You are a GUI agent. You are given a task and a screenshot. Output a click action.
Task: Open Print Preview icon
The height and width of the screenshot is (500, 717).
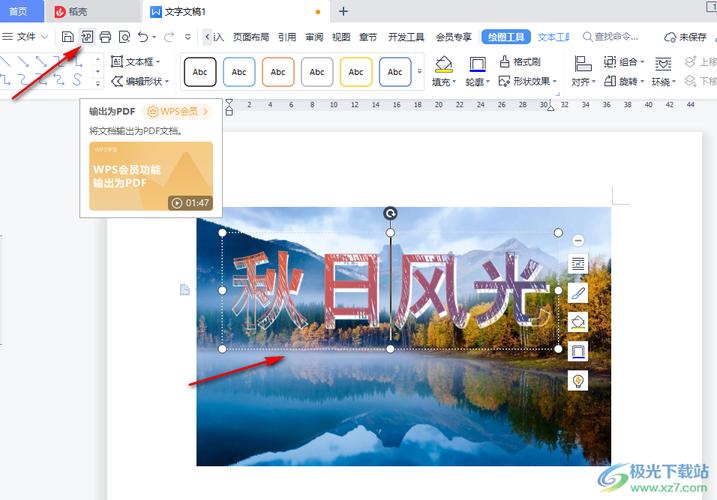(x=124, y=37)
